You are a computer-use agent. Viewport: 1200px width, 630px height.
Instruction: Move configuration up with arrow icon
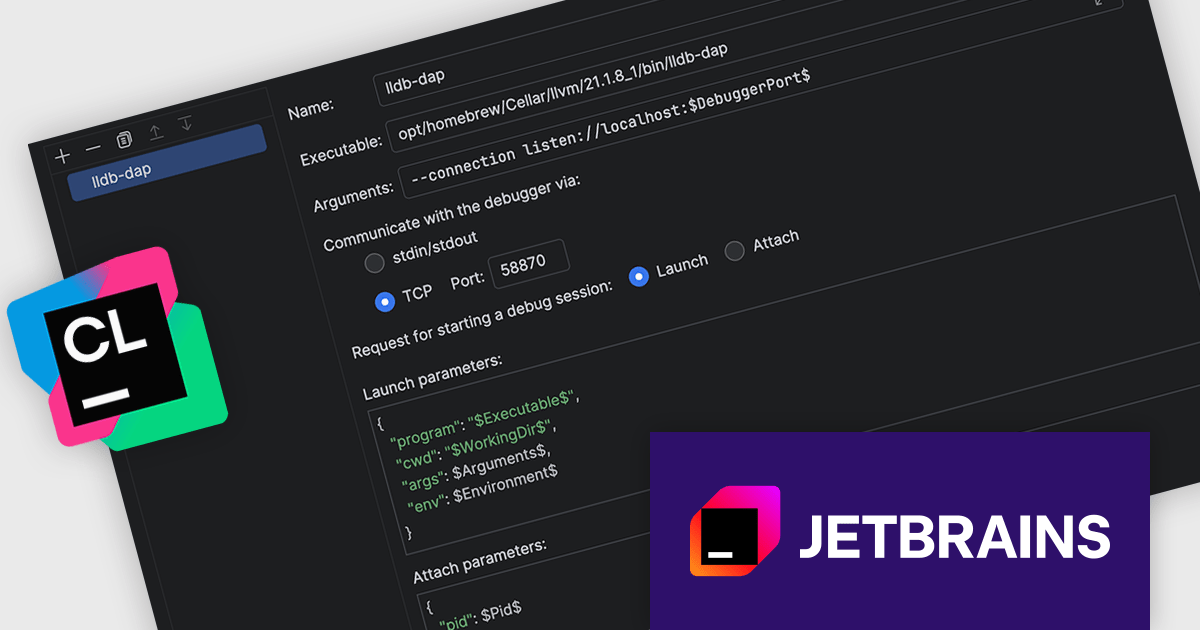155,131
